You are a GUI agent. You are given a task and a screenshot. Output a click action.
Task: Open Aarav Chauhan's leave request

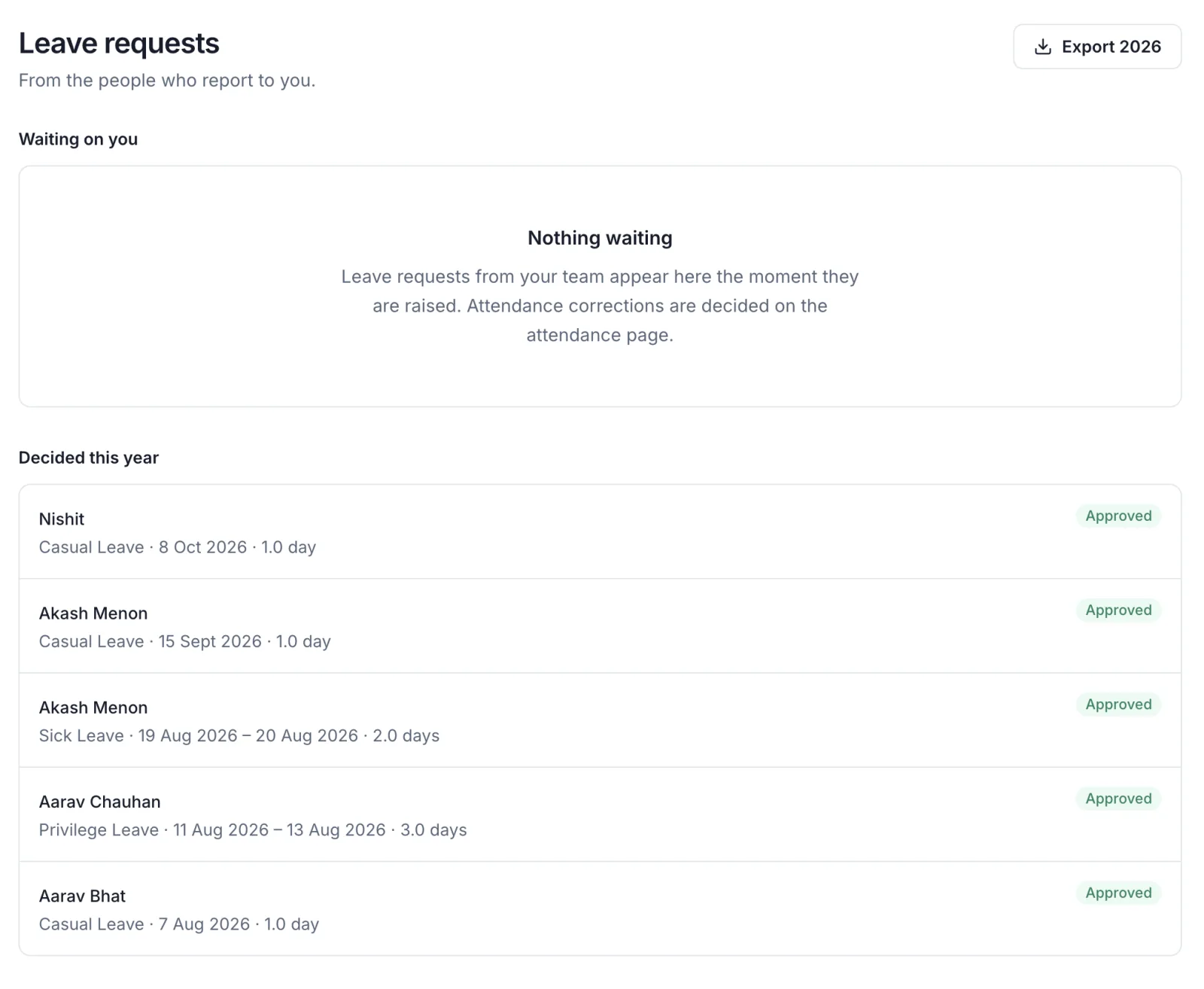(x=600, y=814)
